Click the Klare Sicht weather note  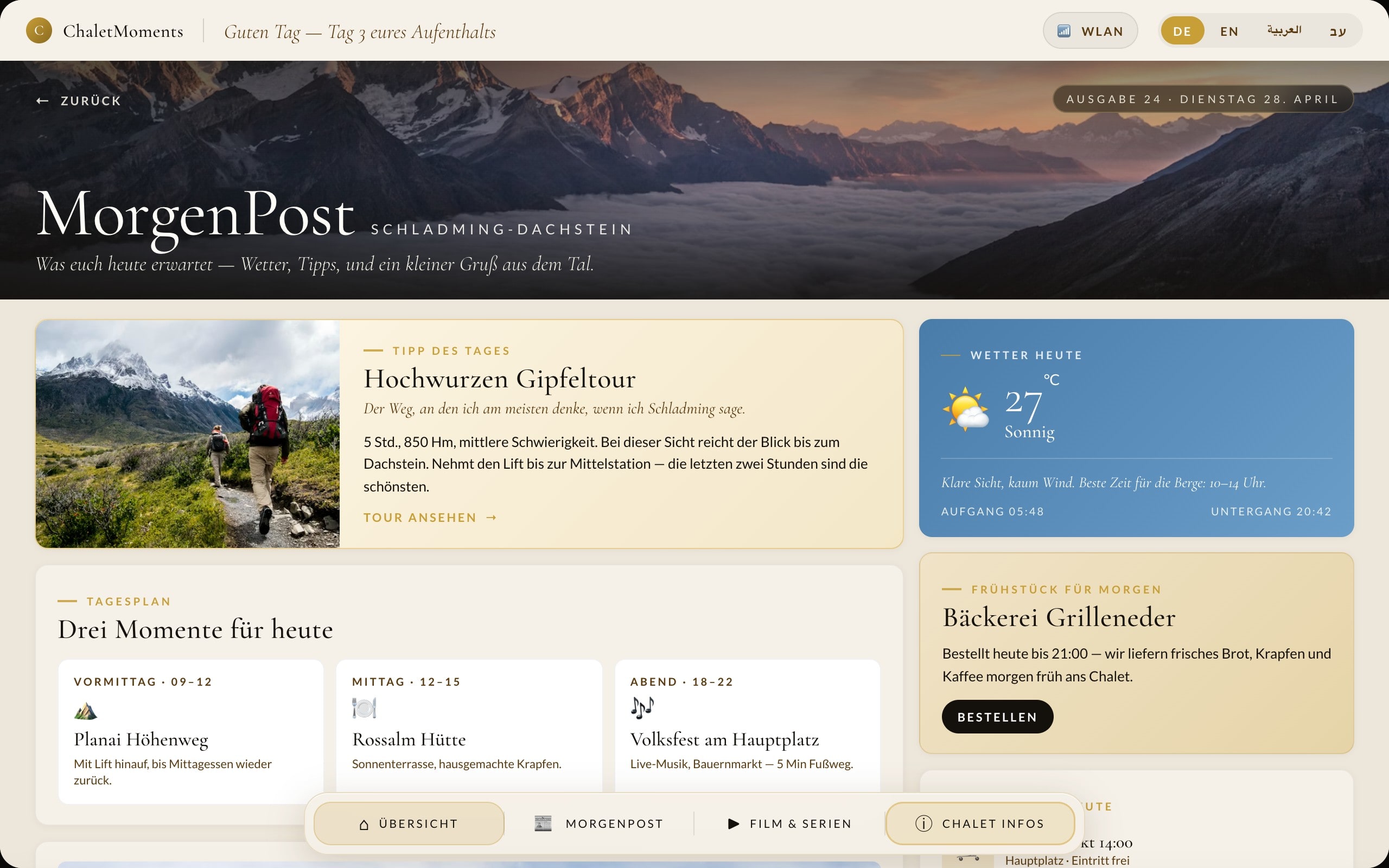pos(1103,483)
